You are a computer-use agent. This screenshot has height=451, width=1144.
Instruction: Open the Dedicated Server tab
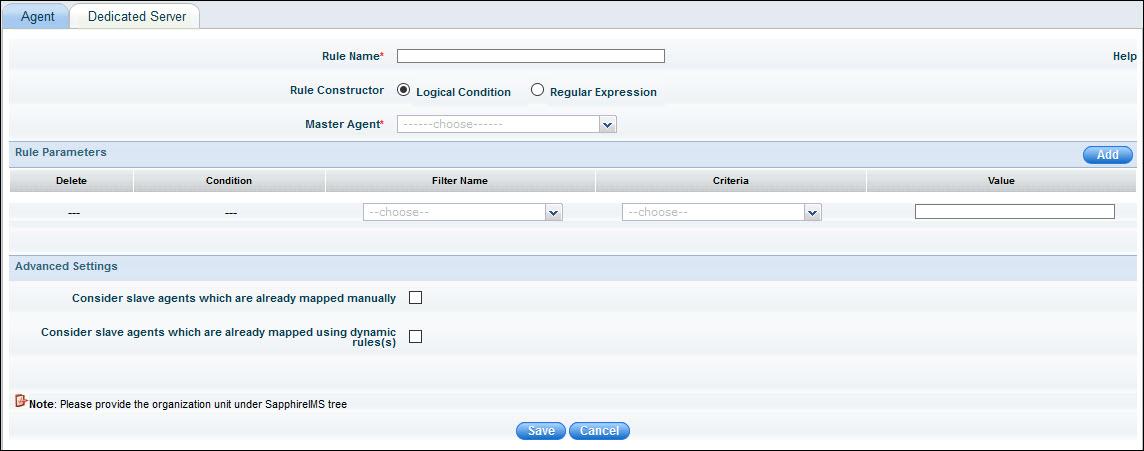coord(136,17)
